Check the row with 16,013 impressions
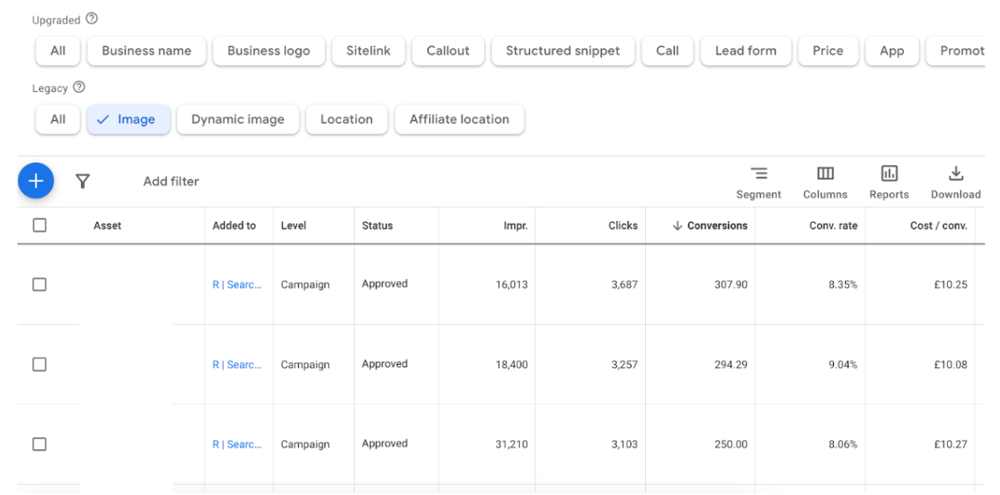Image resolution: width=1000 pixels, height=495 pixels. 39,284
